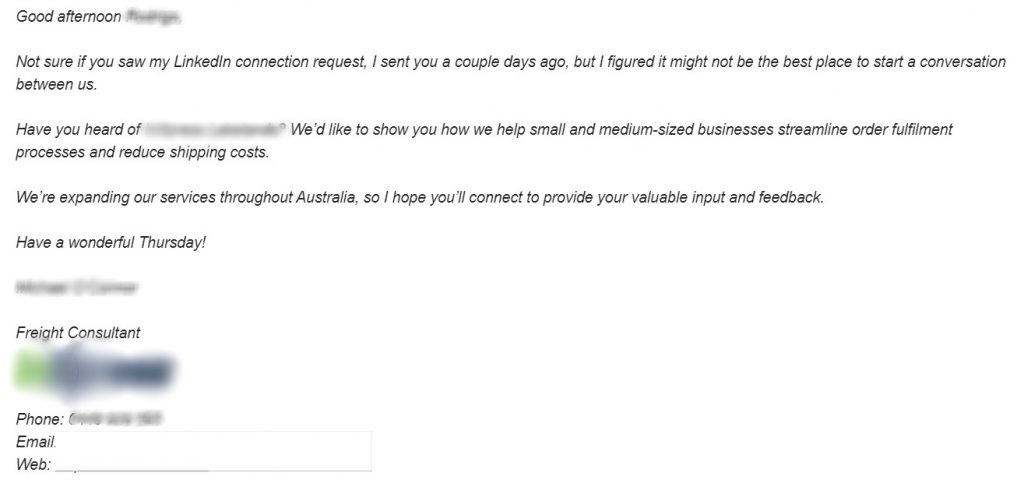The image size is (1024, 480).
Task: Click the underlined website link after Web:
Action: click(x=132, y=466)
